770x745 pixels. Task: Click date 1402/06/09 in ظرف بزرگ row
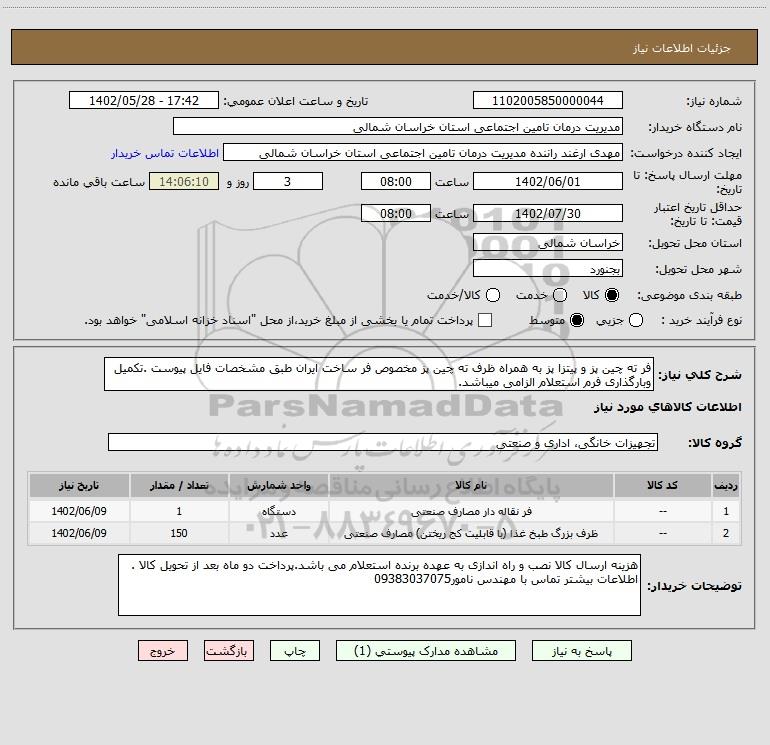(79, 533)
